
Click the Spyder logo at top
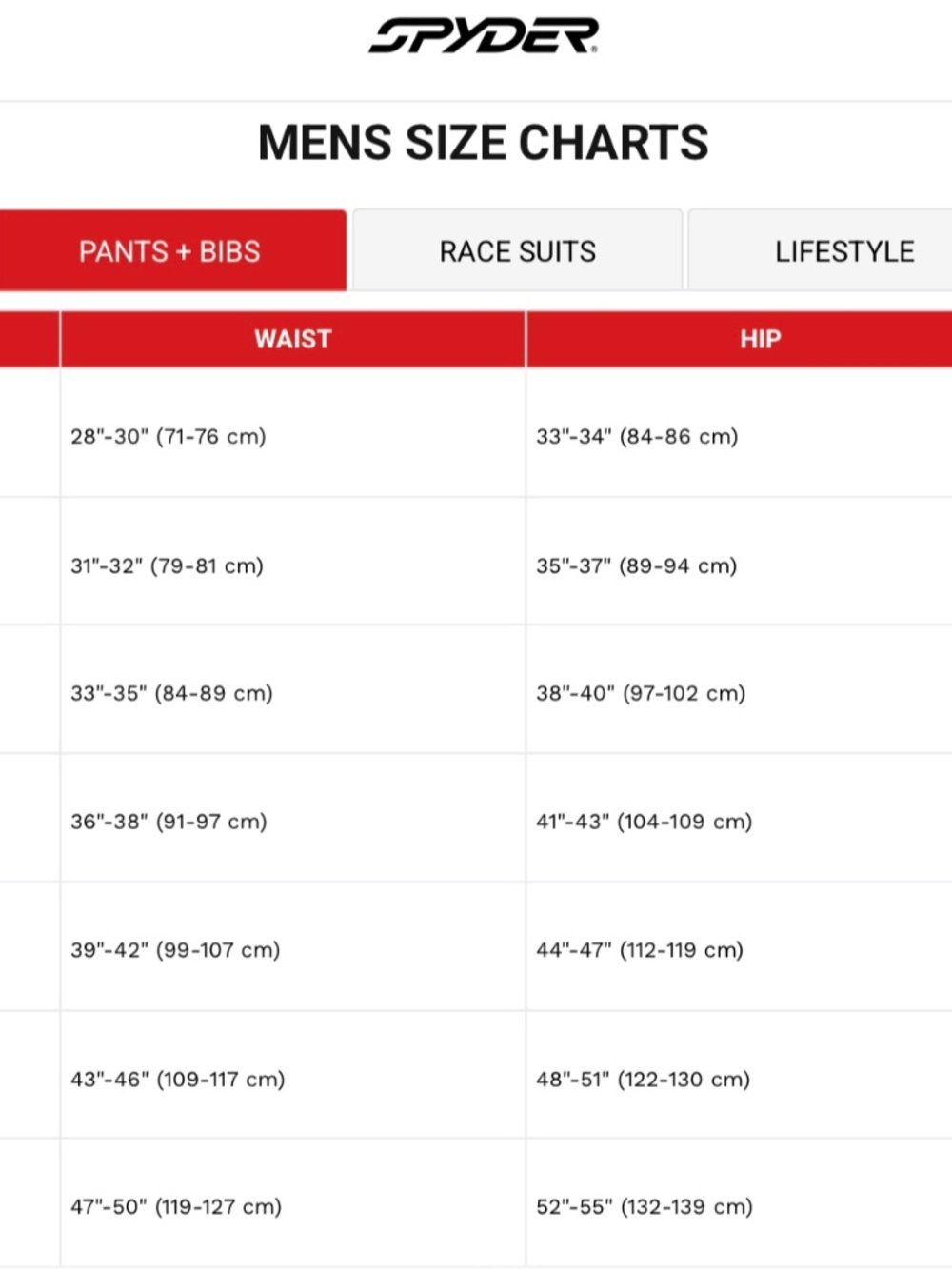click(x=484, y=35)
